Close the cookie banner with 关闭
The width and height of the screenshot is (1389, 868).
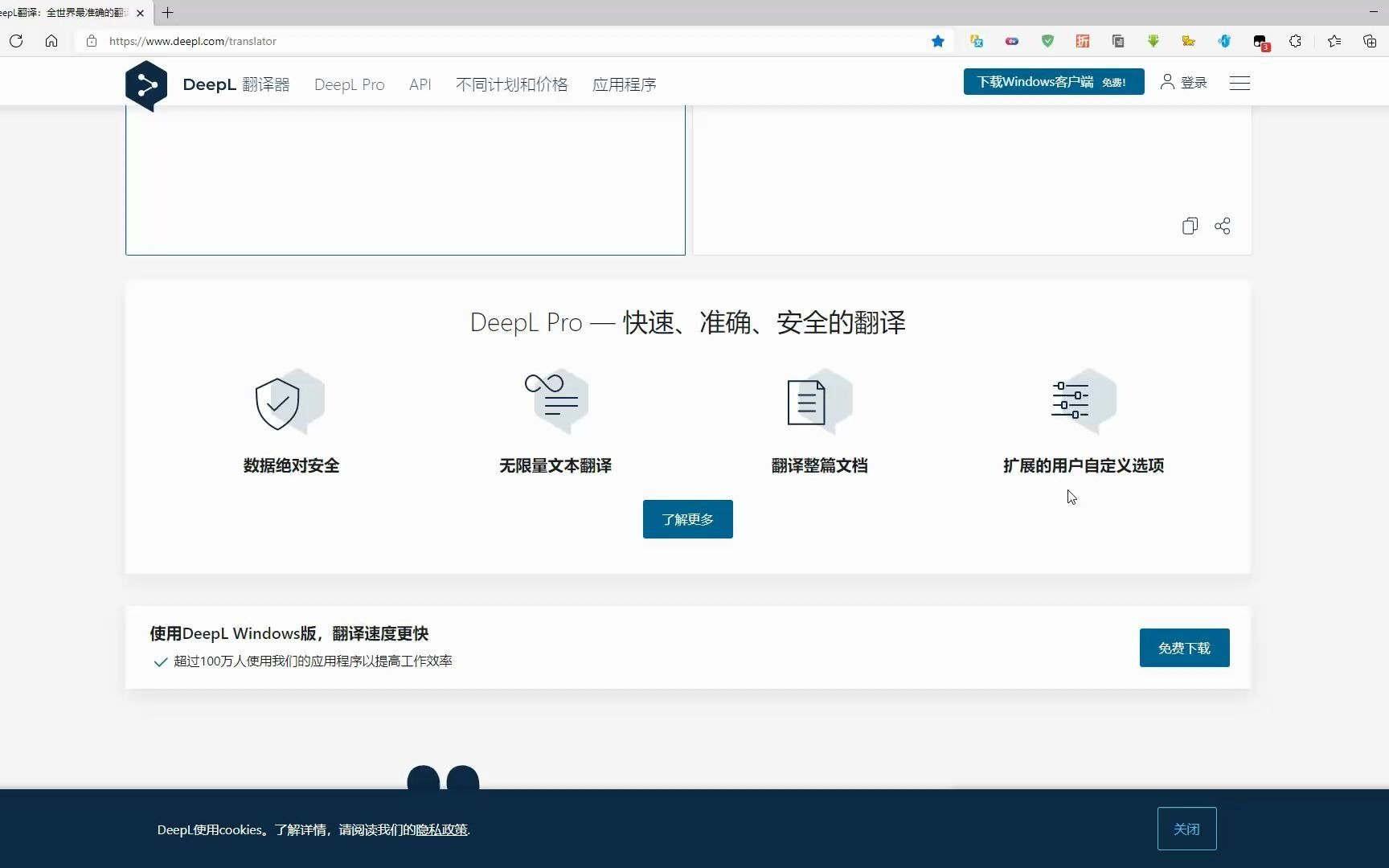pyautogui.click(x=1186, y=829)
